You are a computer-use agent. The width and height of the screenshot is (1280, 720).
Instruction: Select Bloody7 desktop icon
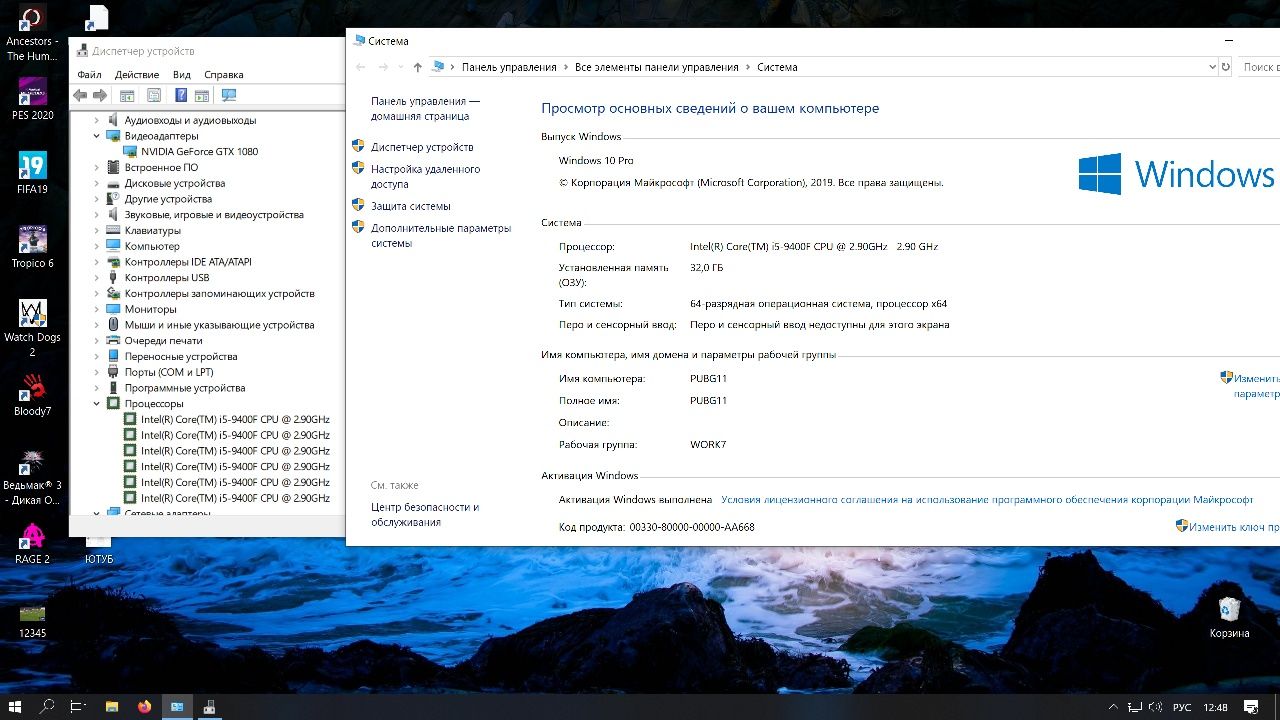click(32, 394)
